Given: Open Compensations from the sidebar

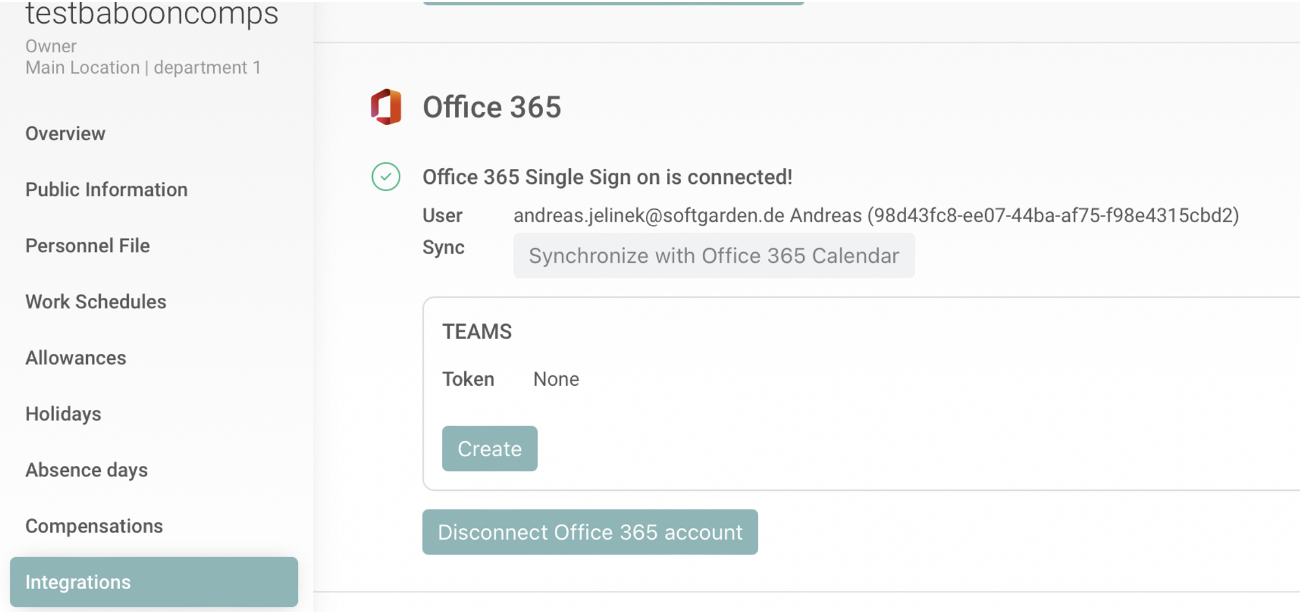Looking at the screenshot, I should (94, 526).
